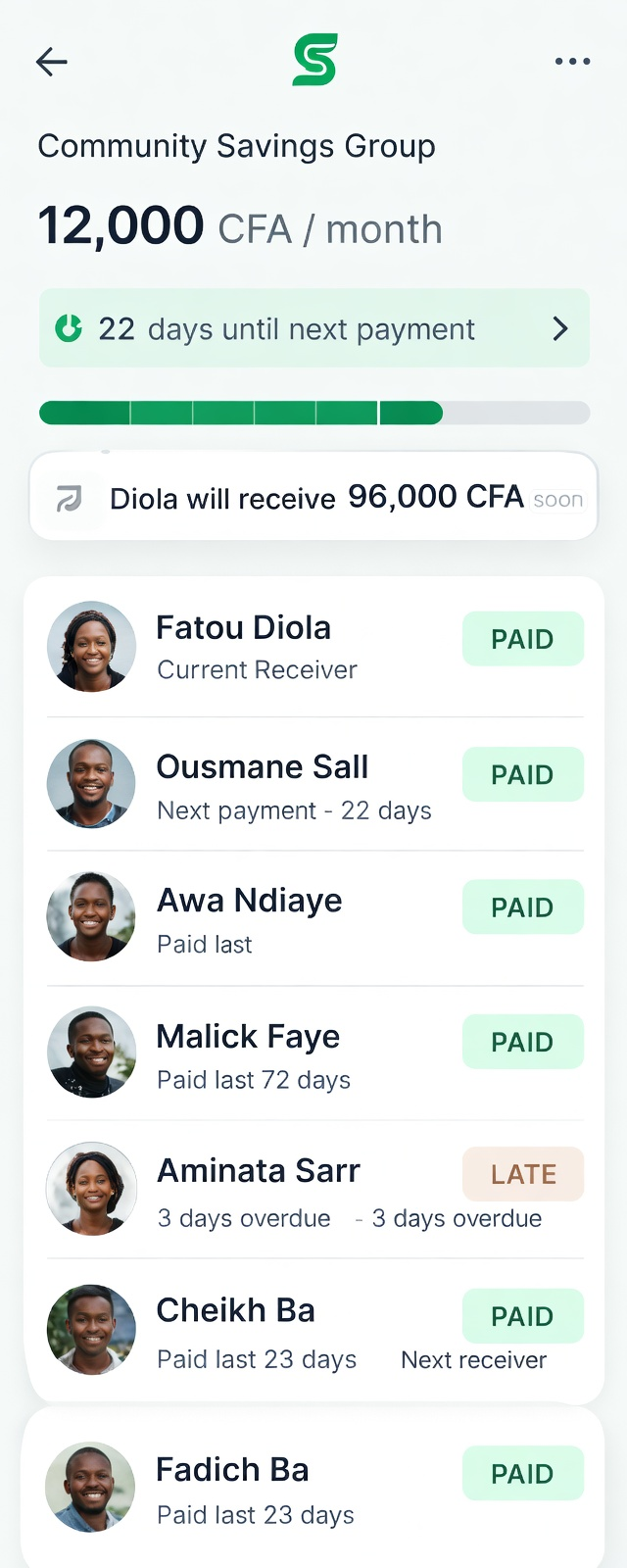Tap the back arrow icon
Image resolution: width=627 pixels, height=1568 pixels.
[52, 62]
